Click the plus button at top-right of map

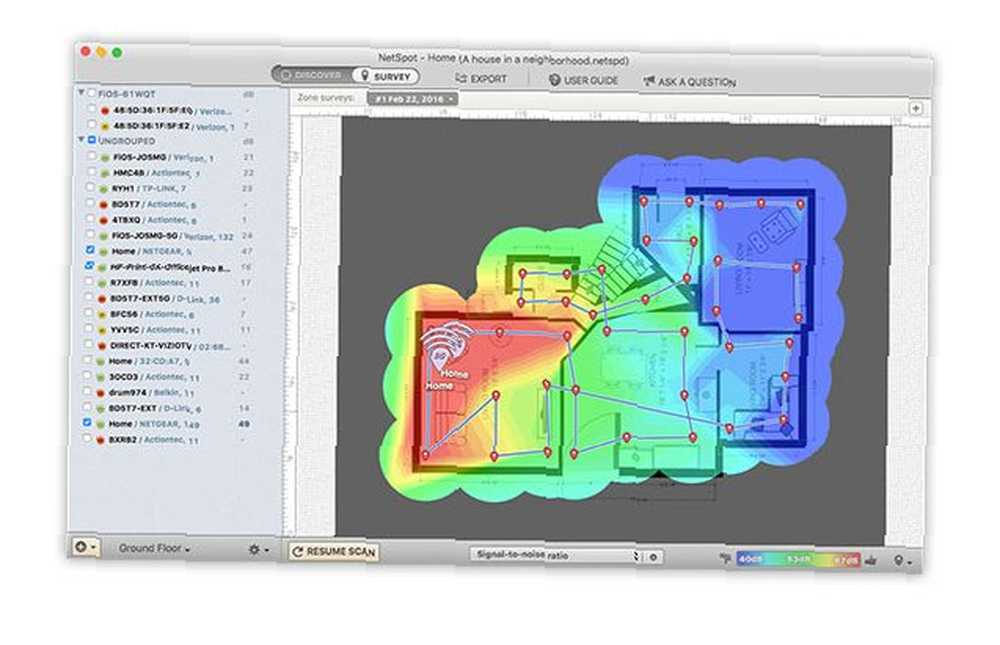click(915, 108)
